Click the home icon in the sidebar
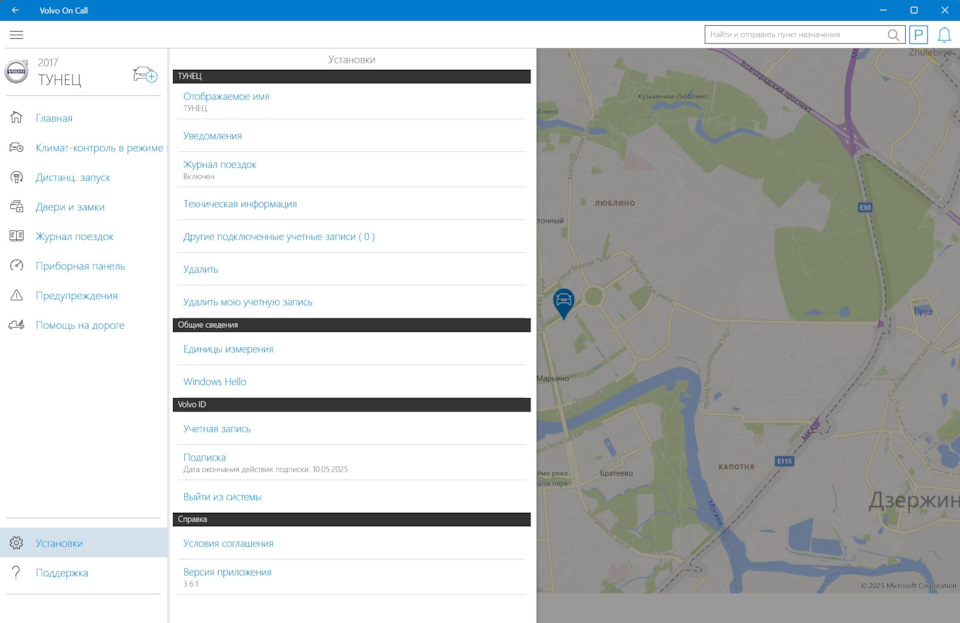 pyautogui.click(x=17, y=118)
